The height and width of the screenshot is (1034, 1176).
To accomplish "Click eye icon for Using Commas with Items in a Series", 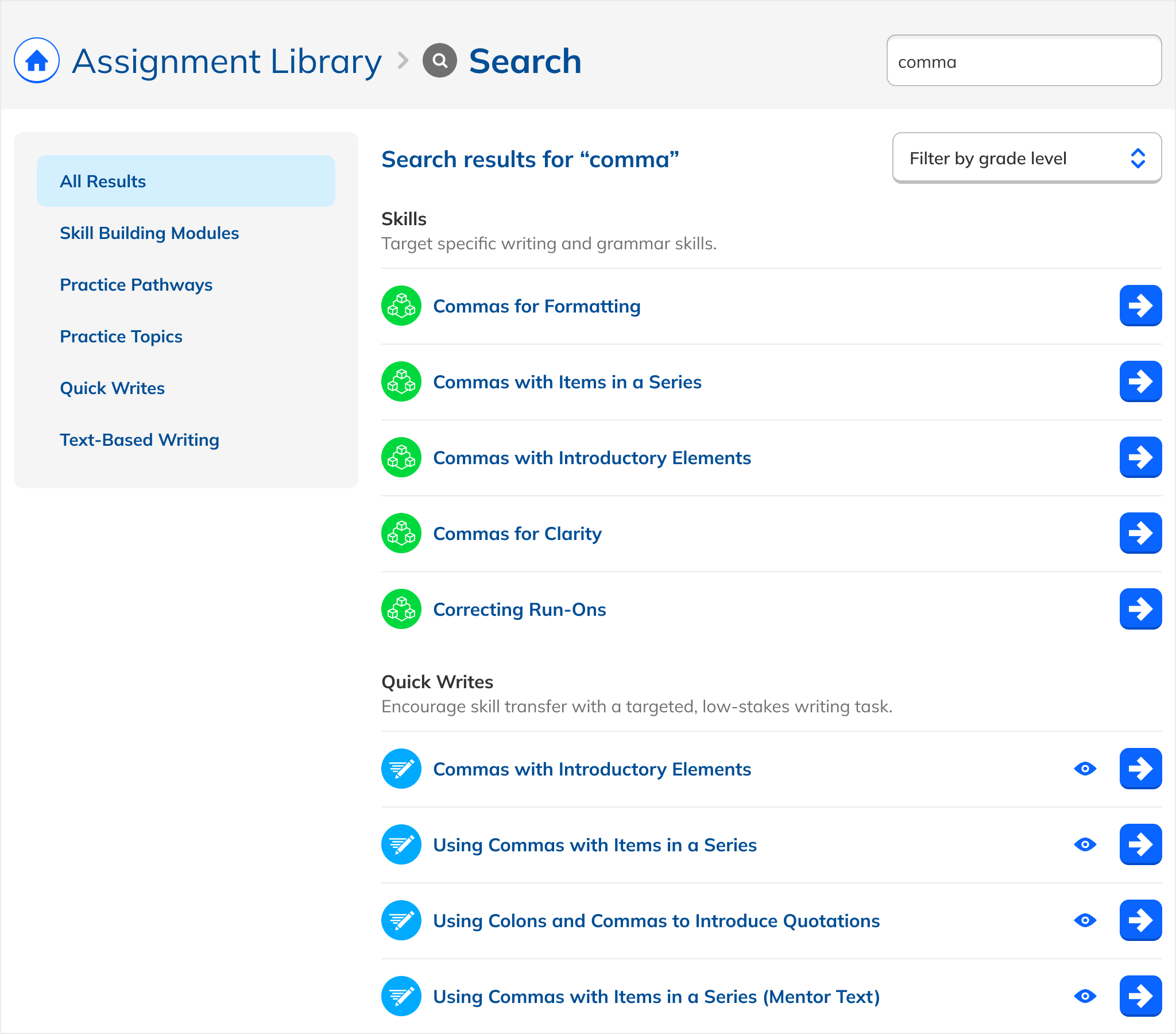I will [1085, 844].
